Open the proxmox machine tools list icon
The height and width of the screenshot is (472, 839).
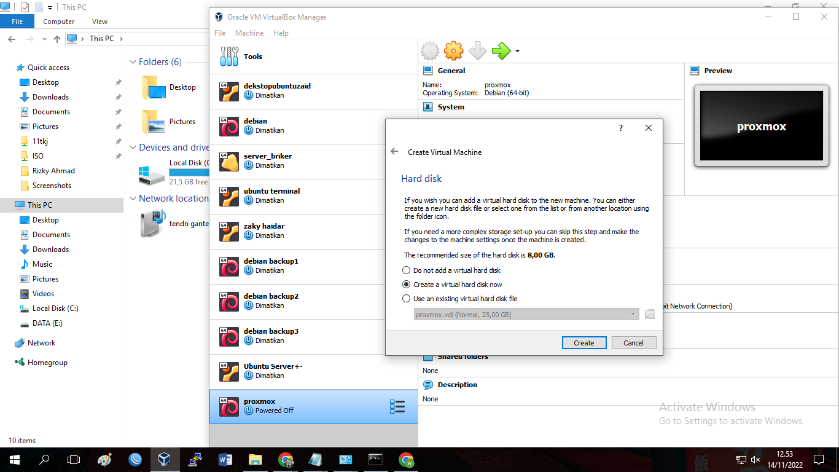pos(397,407)
